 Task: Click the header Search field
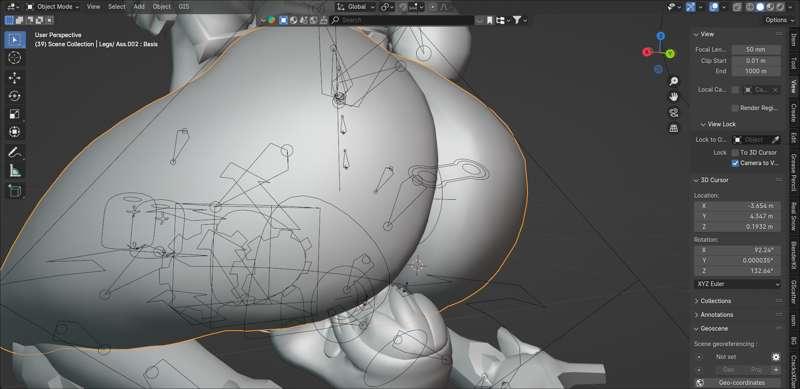pyautogui.click(x=402, y=20)
